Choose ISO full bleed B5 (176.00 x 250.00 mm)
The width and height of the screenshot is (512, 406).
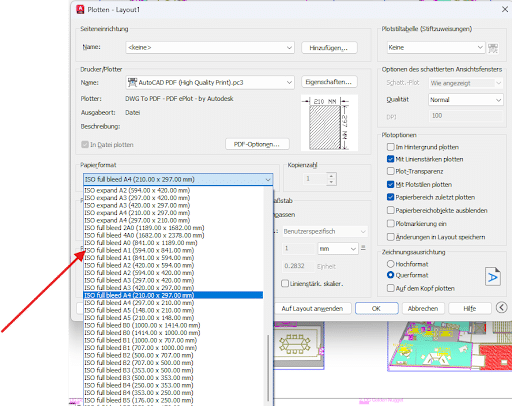[x=173, y=400]
